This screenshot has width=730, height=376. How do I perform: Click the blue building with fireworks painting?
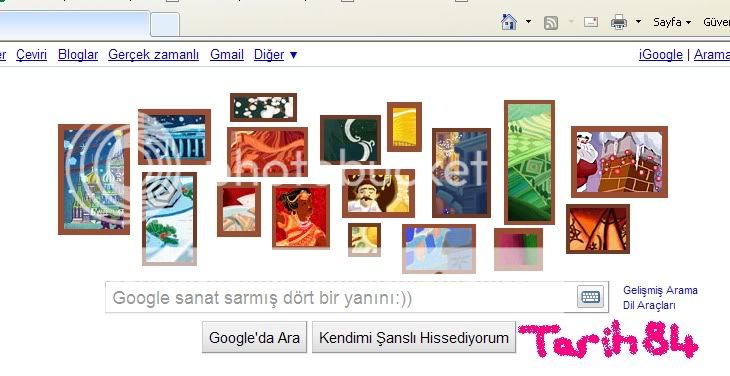tap(461, 173)
